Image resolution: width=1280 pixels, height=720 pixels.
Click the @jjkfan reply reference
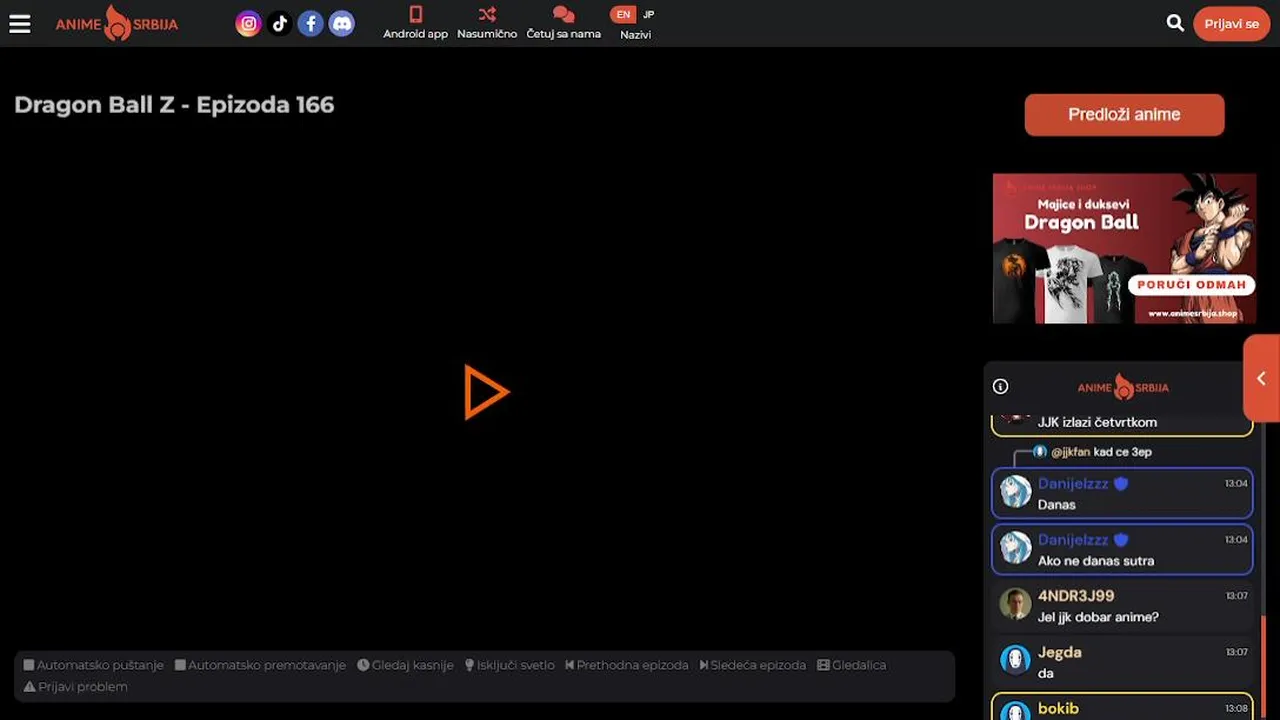click(1070, 452)
